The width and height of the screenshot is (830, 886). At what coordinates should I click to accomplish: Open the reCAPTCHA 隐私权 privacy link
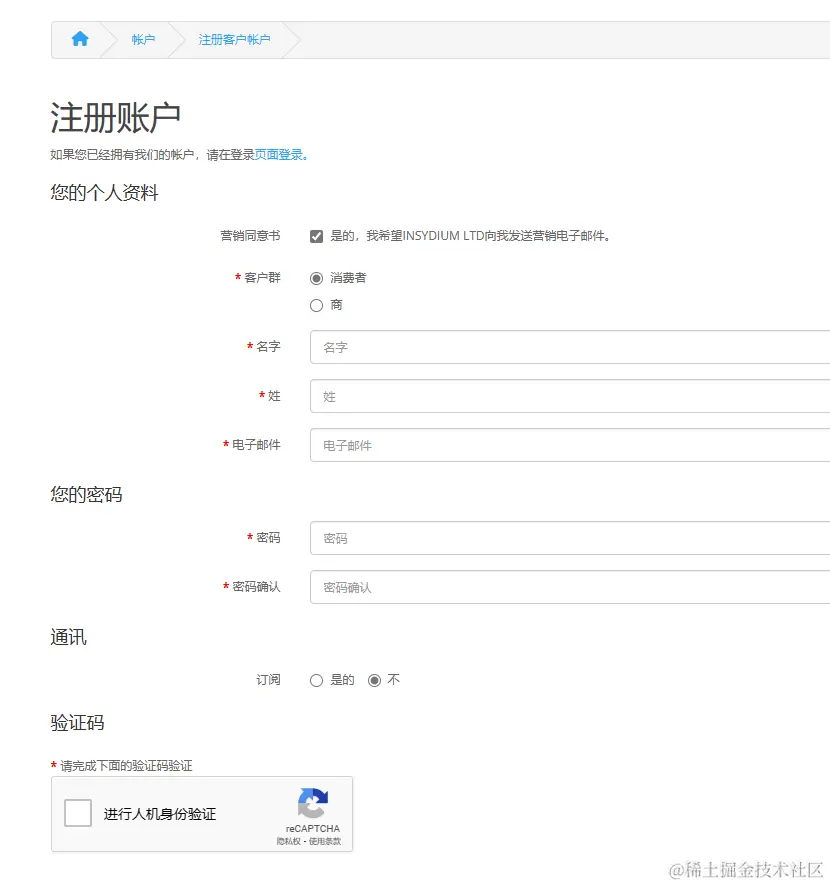(x=287, y=841)
